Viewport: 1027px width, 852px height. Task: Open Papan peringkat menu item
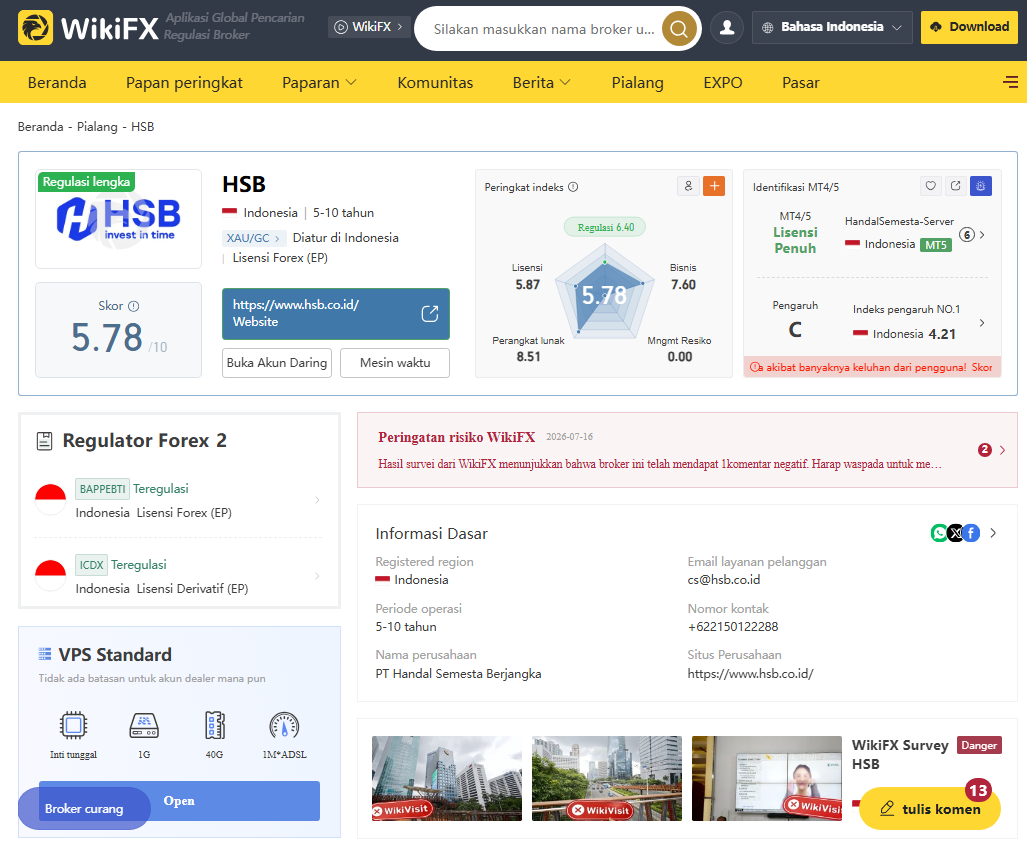click(x=184, y=83)
